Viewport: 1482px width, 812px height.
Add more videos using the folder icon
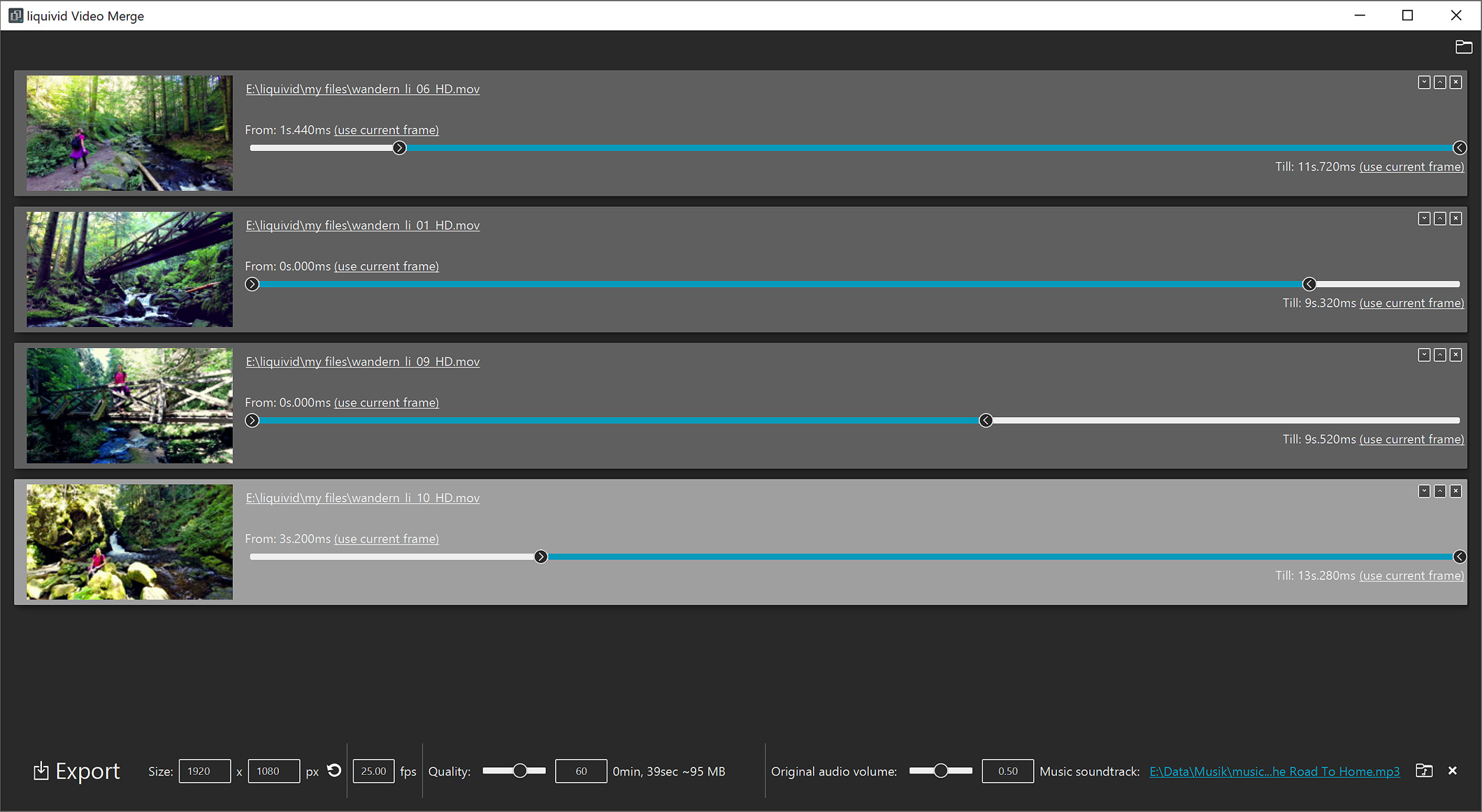pos(1465,47)
